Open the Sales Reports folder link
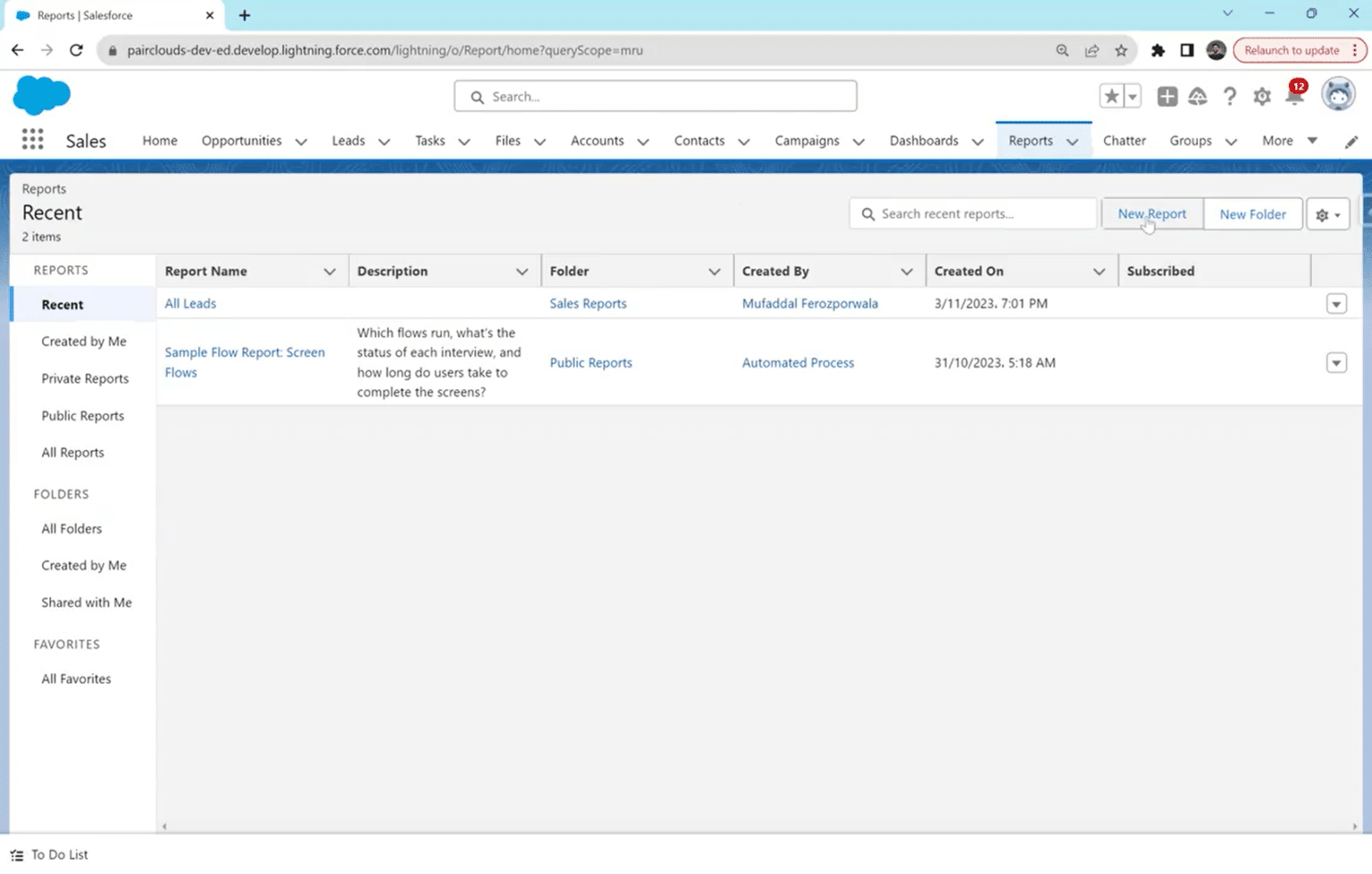 (588, 304)
